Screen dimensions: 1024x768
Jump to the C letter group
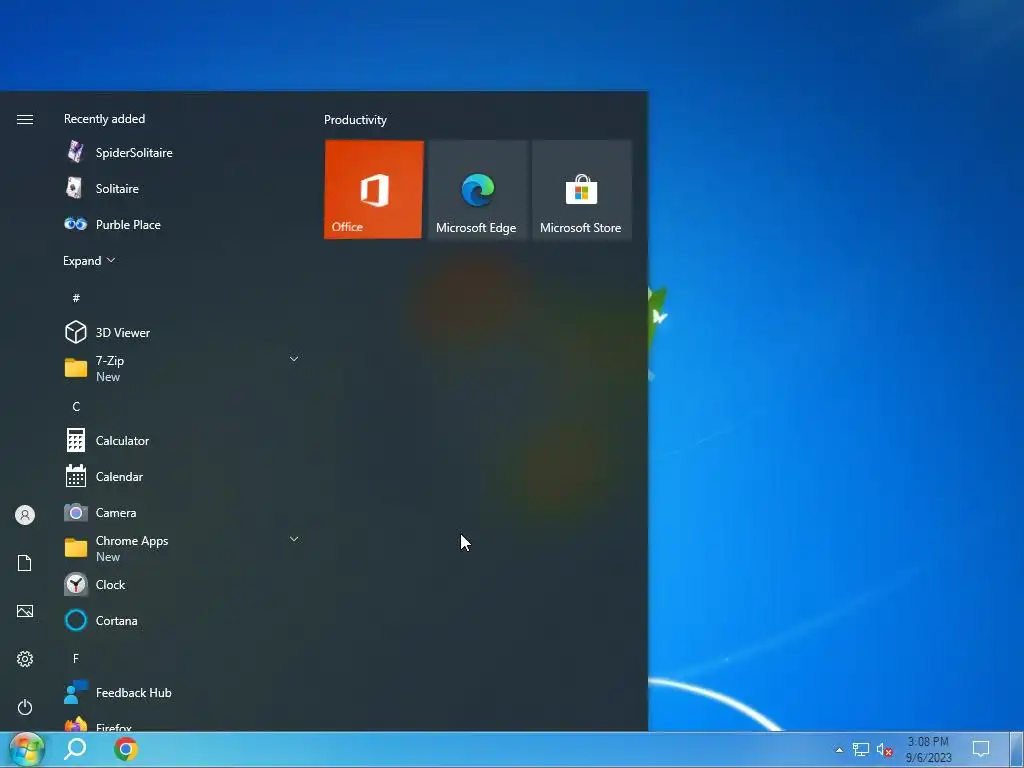coord(76,407)
